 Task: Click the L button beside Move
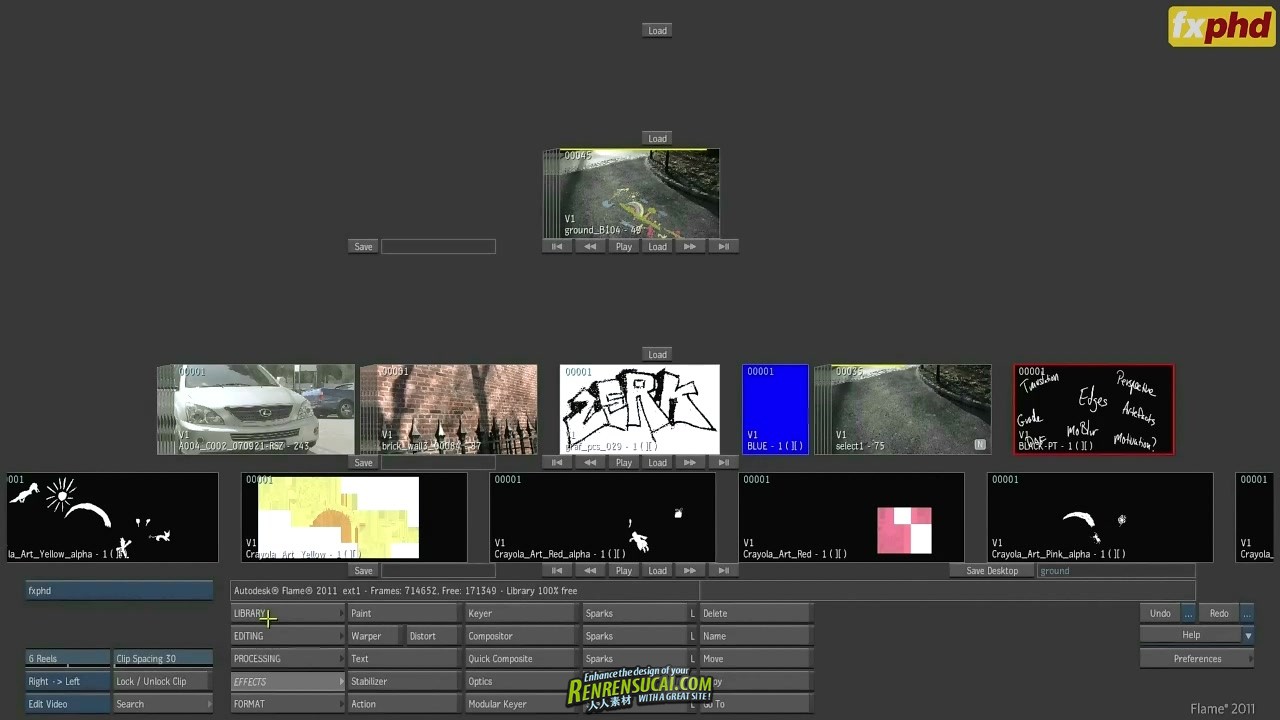point(692,659)
